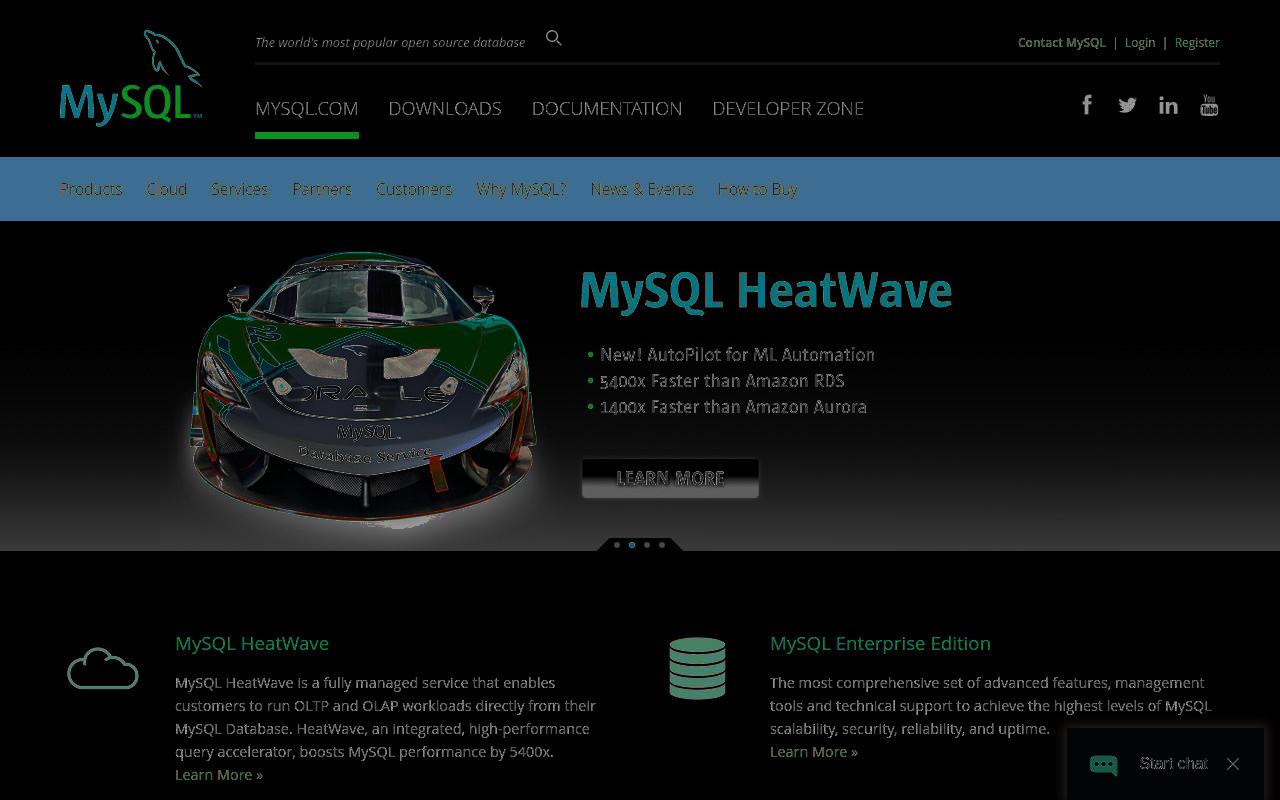Click Learn More under Enterprise Edition description
Screen dimensions: 1280x800
814,752
